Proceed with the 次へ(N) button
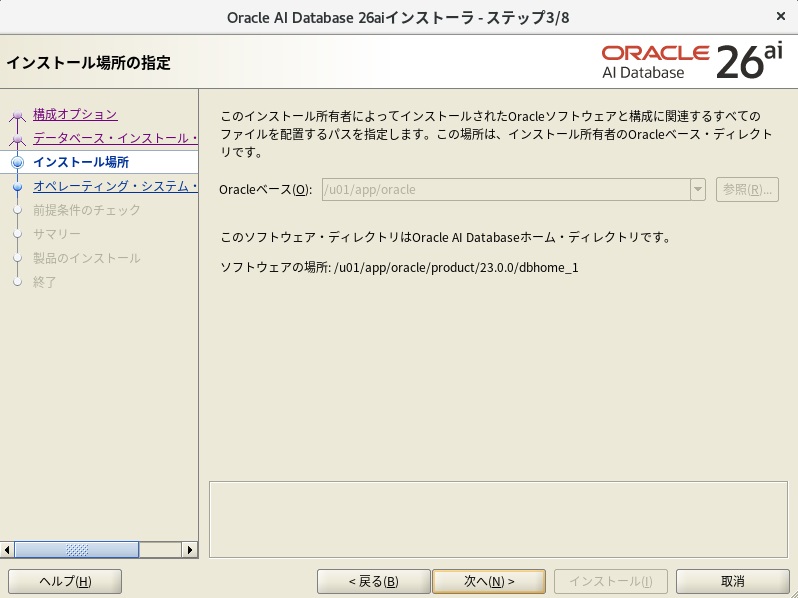This screenshot has width=798, height=598. click(x=489, y=581)
